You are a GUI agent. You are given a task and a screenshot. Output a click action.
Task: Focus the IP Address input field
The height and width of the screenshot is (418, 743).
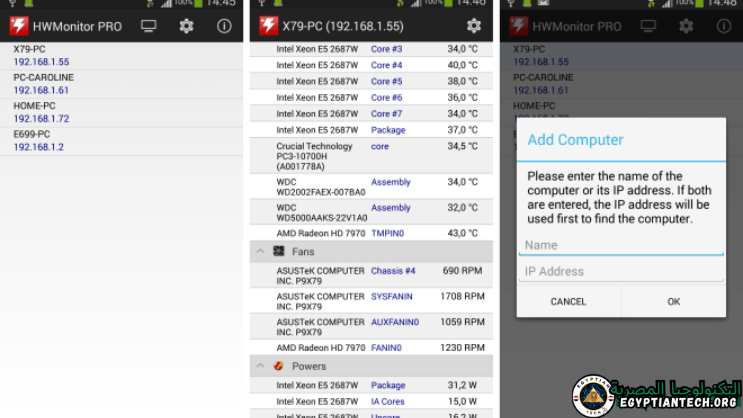pos(620,271)
